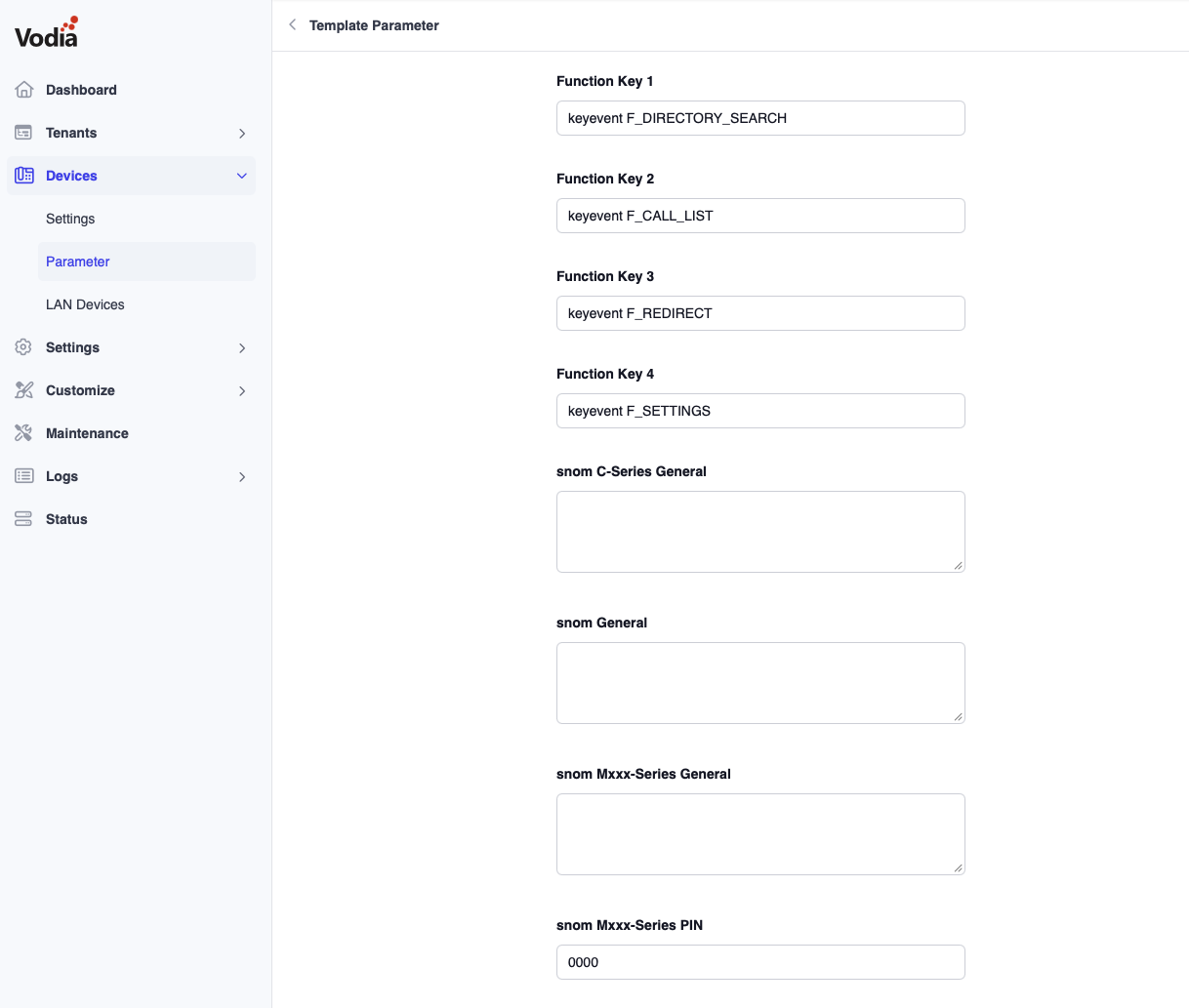Click the Logs list icon

tap(24, 476)
